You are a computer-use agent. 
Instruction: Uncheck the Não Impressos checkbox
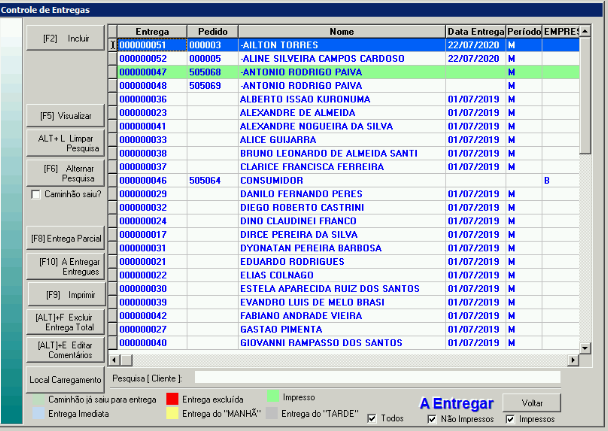tap(432, 418)
